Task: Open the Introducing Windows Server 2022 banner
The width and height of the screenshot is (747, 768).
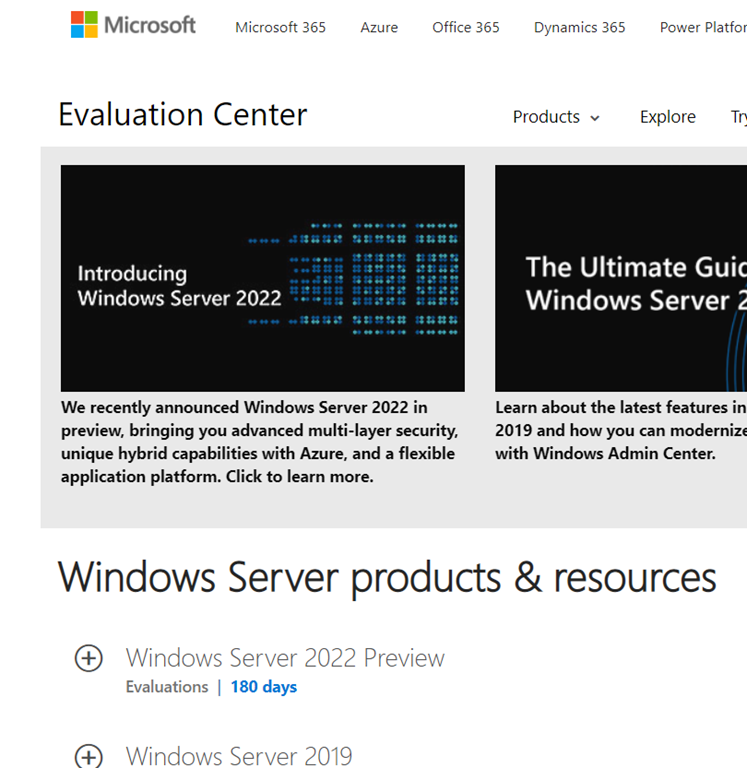Action: pyautogui.click(x=262, y=278)
